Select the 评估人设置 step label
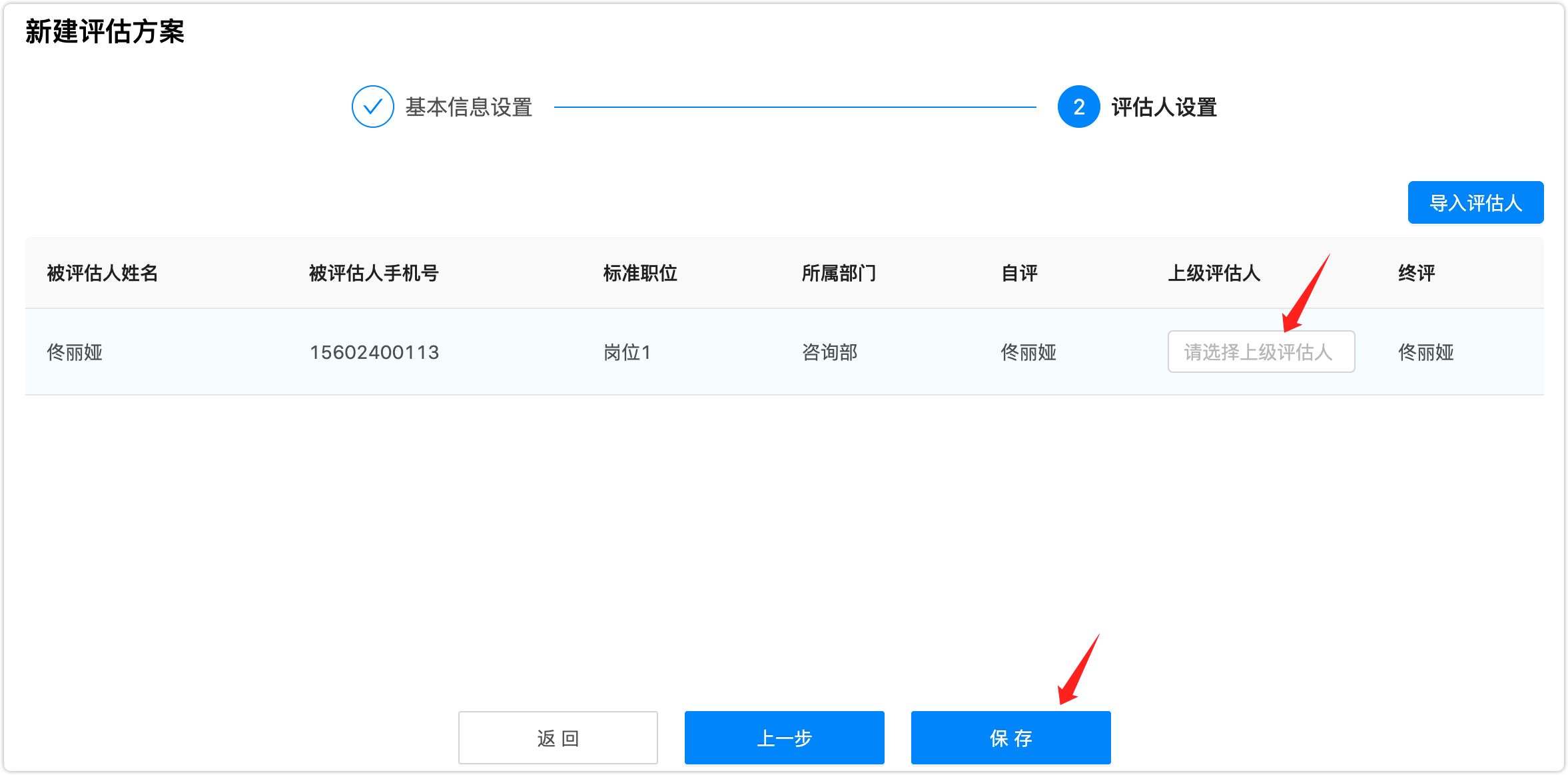The width and height of the screenshot is (1568, 775). [1164, 107]
